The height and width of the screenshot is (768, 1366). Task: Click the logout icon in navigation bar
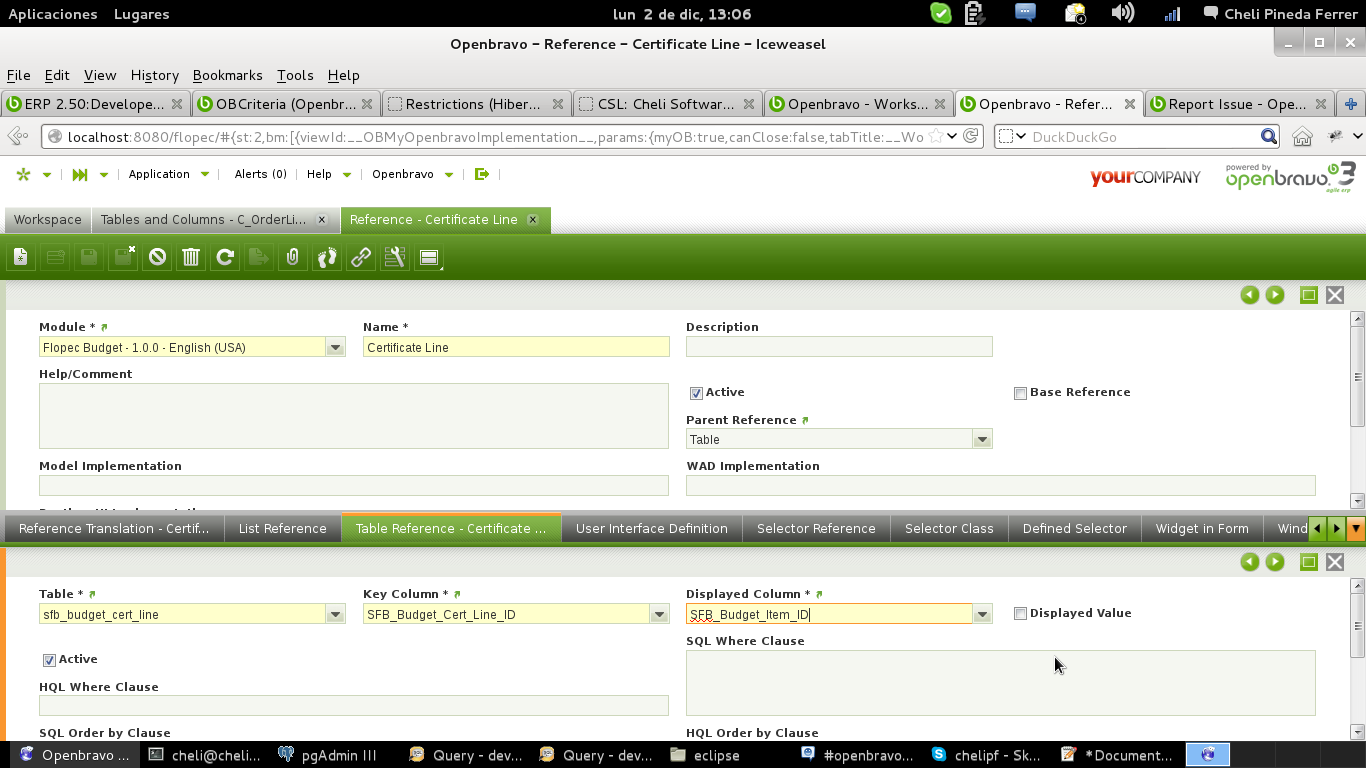482,174
